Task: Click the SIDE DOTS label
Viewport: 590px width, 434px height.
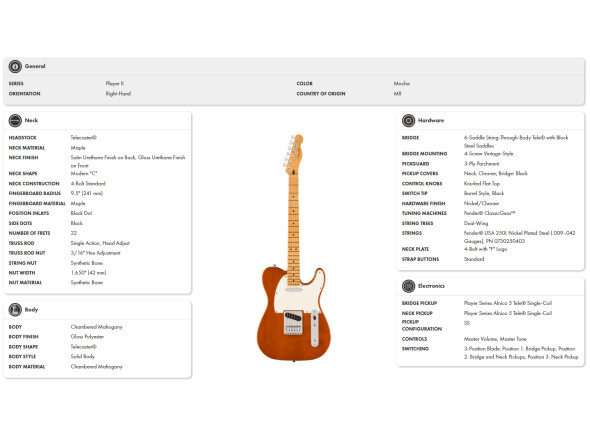Action: [x=20, y=224]
